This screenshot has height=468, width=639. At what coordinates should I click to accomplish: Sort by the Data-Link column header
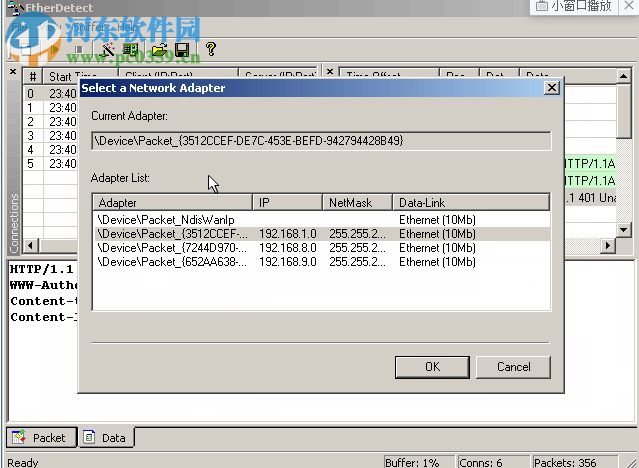tap(471, 203)
